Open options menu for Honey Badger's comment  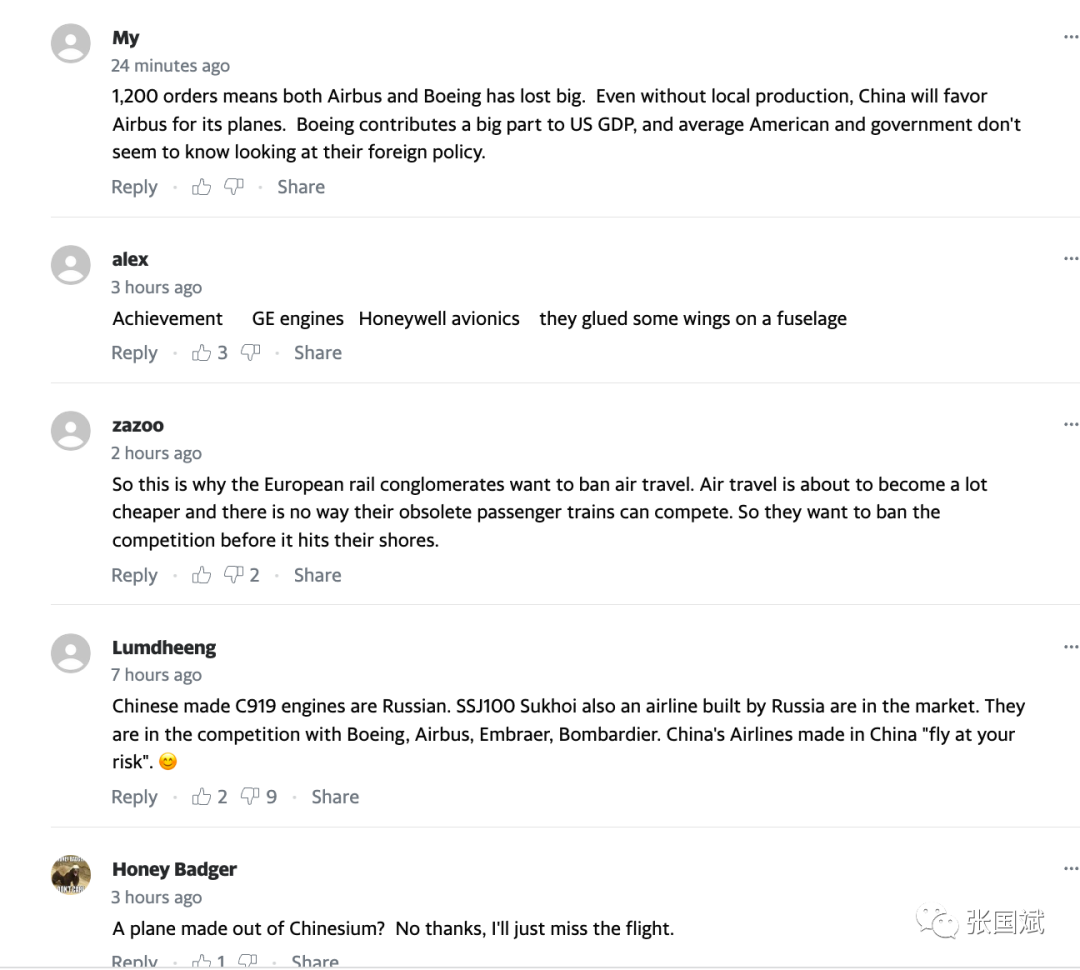coord(1070,869)
